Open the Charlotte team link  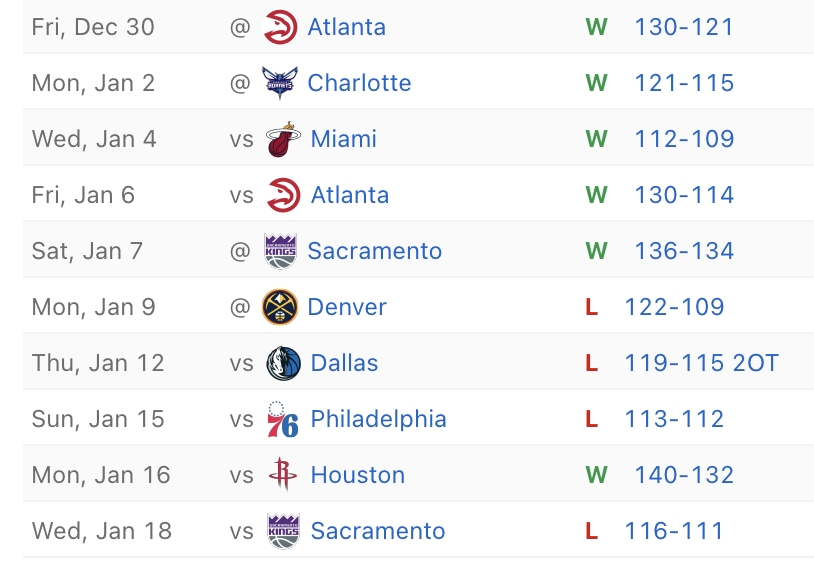coord(359,83)
